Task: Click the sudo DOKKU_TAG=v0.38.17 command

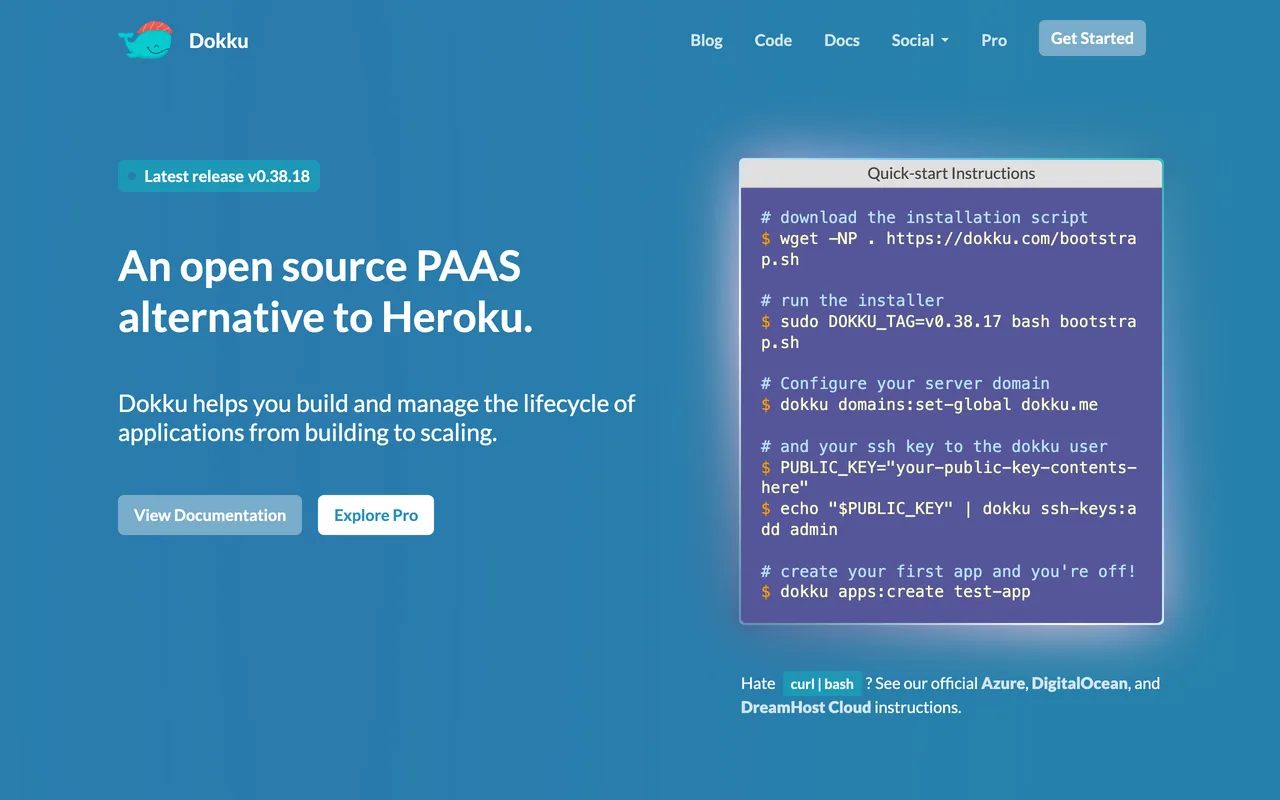Action: click(x=949, y=332)
